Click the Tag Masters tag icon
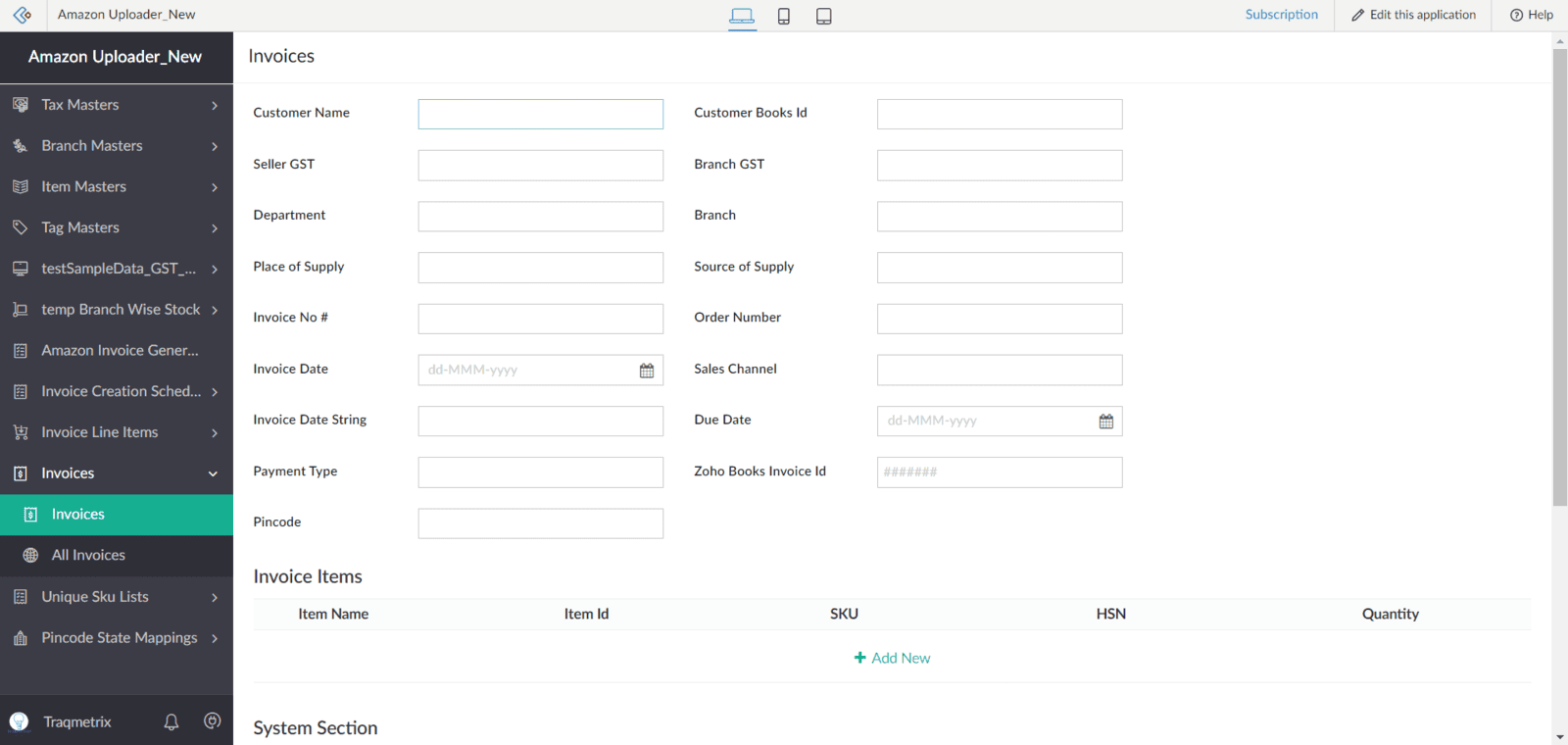 20,227
